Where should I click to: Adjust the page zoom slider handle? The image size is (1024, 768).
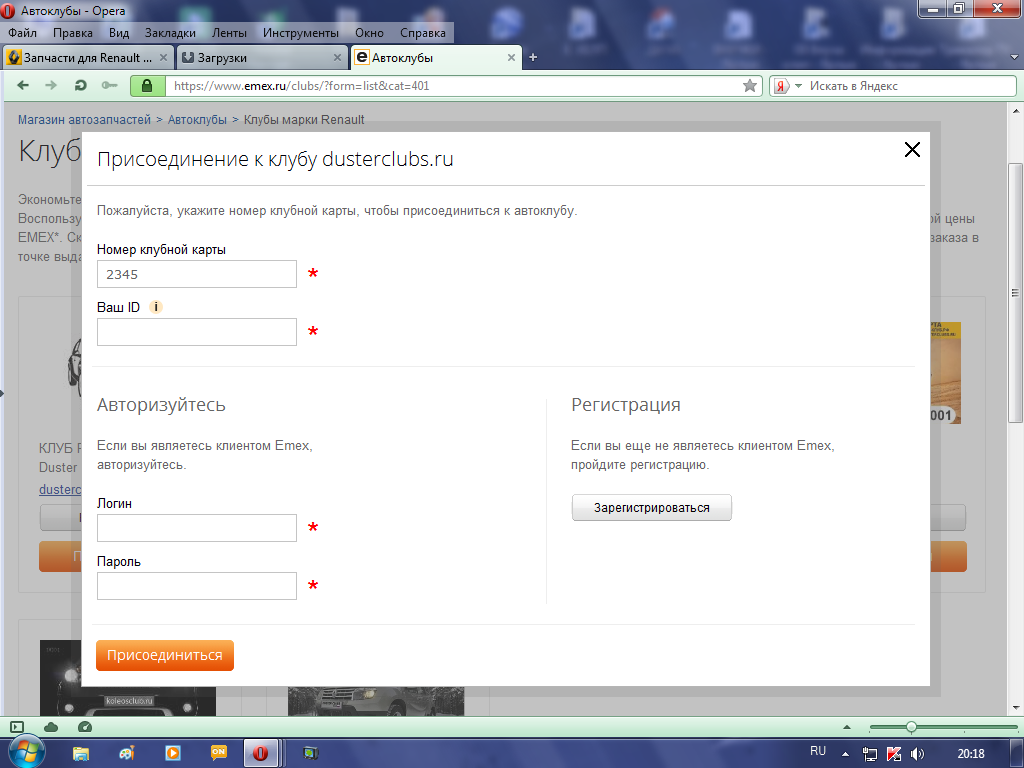tap(911, 727)
